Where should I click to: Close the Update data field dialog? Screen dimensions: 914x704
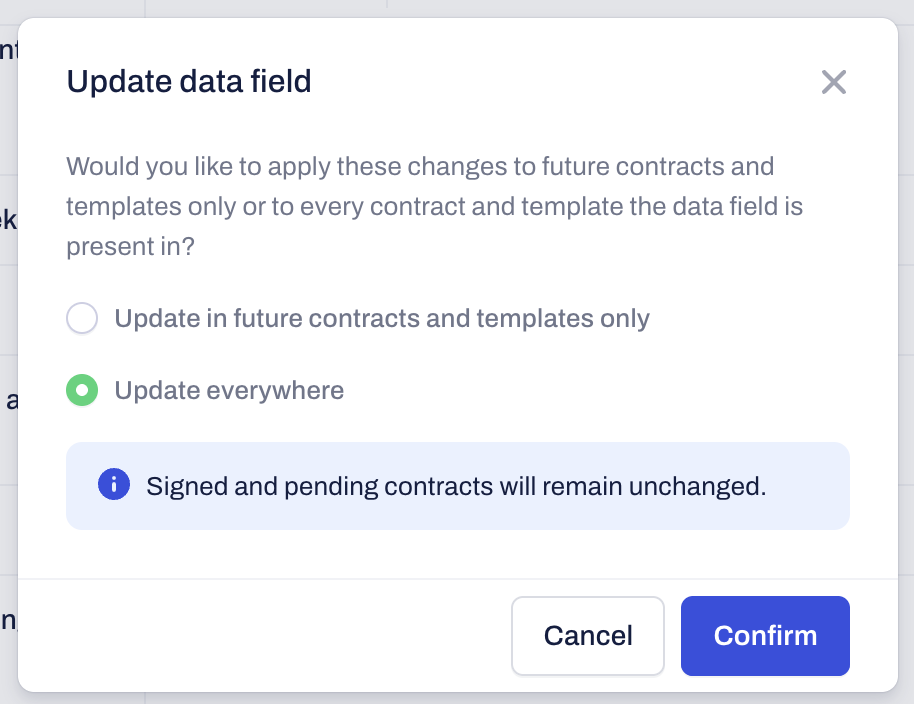pyautogui.click(x=833, y=82)
